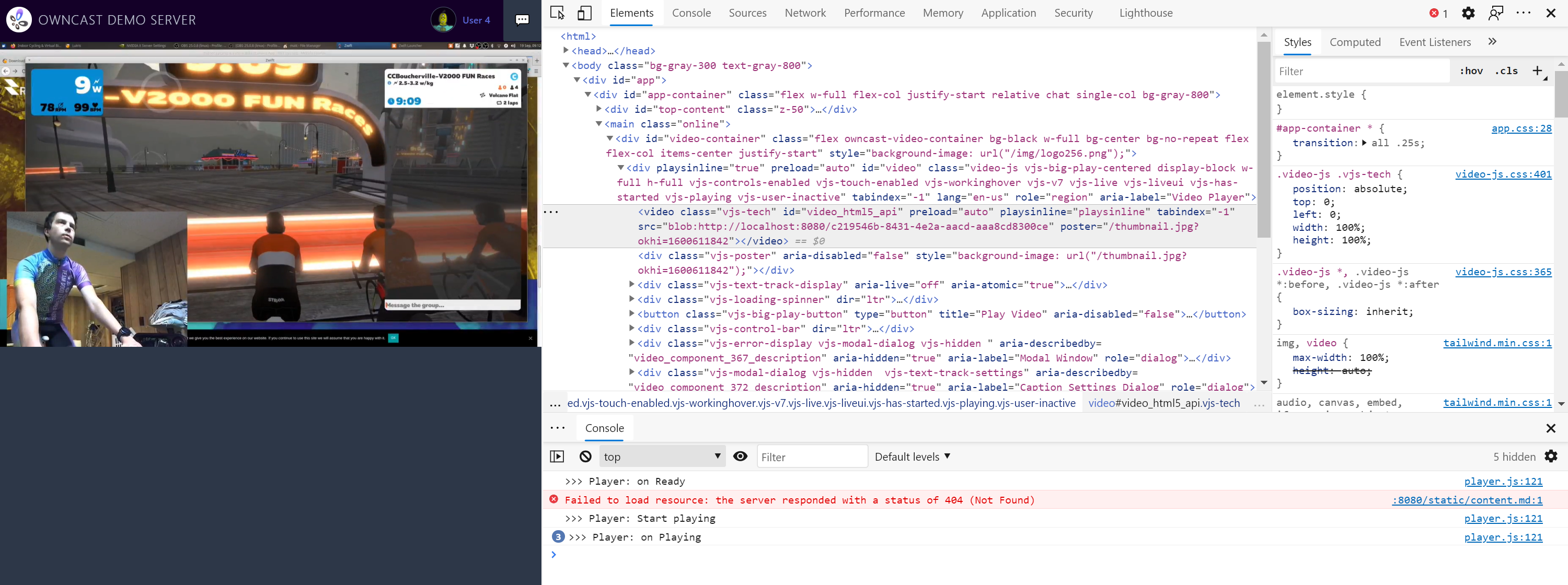1568x585 pixels.
Task: Toggle the :hov element state pane
Action: 1471,71
